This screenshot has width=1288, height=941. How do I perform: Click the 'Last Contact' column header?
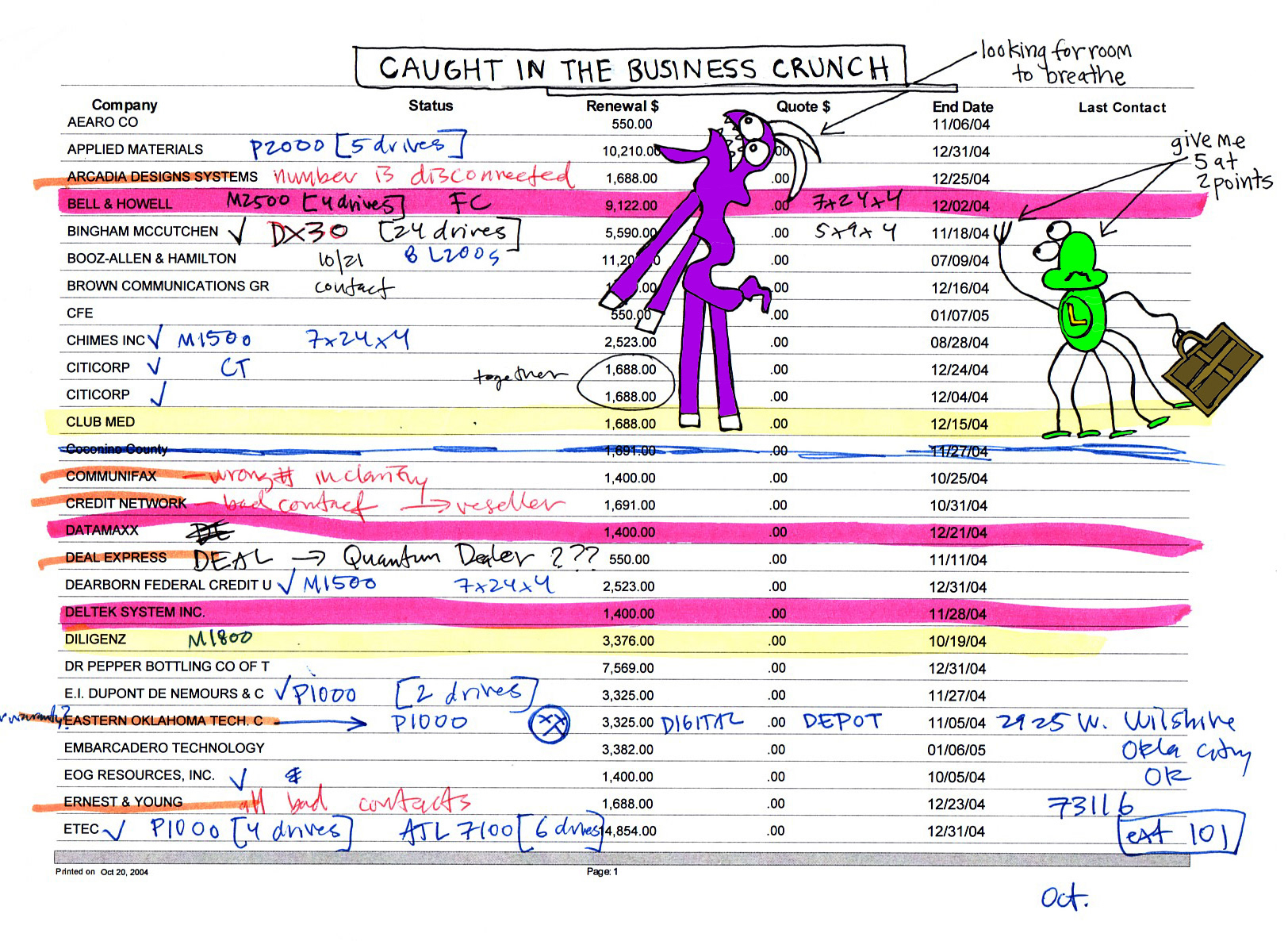tap(1121, 107)
